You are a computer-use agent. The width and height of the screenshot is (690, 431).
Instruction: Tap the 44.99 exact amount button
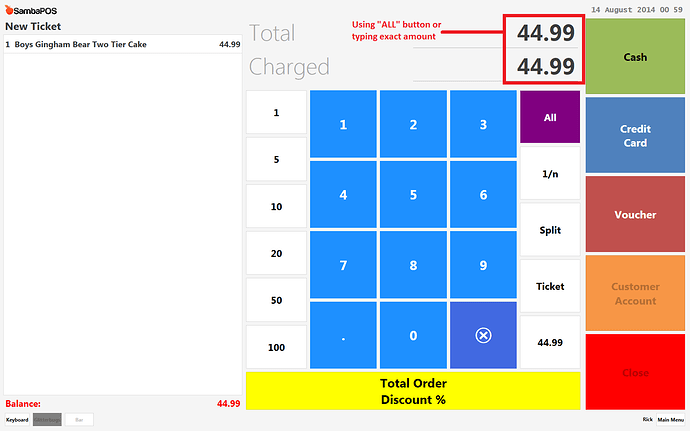click(x=550, y=342)
